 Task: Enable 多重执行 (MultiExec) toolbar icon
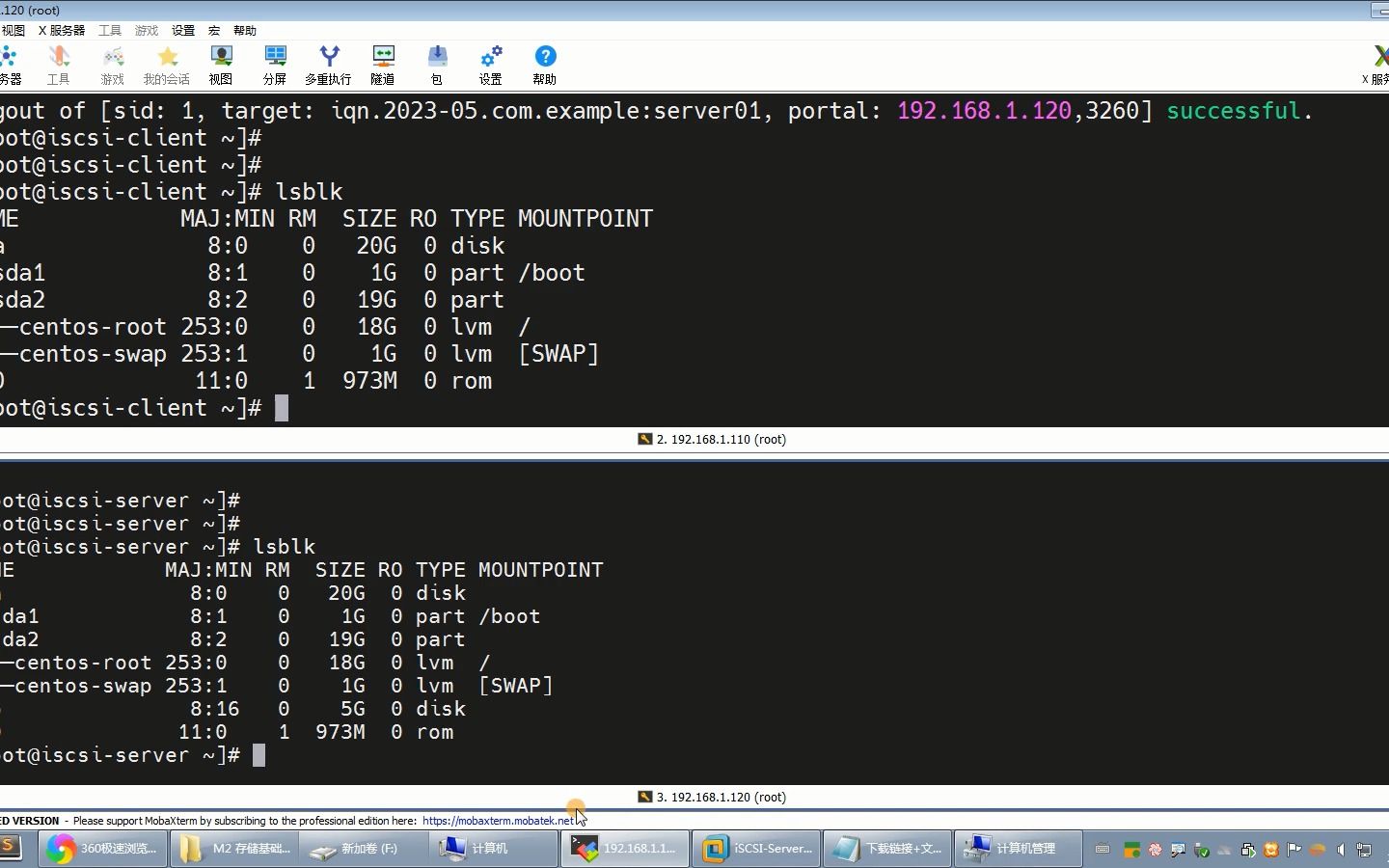coord(329,65)
